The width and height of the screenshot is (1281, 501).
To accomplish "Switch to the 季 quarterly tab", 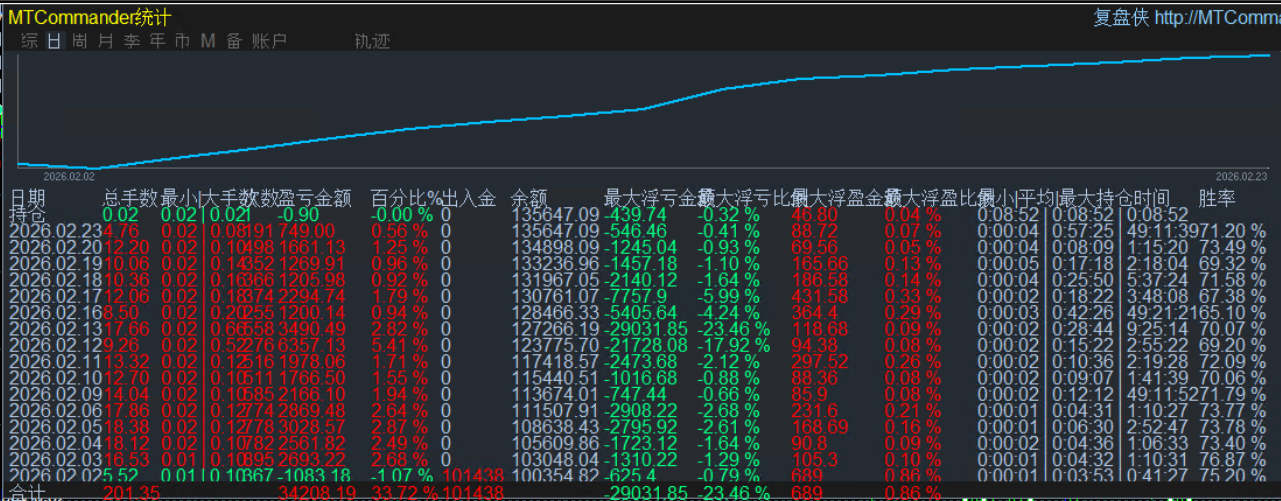I will (131, 41).
